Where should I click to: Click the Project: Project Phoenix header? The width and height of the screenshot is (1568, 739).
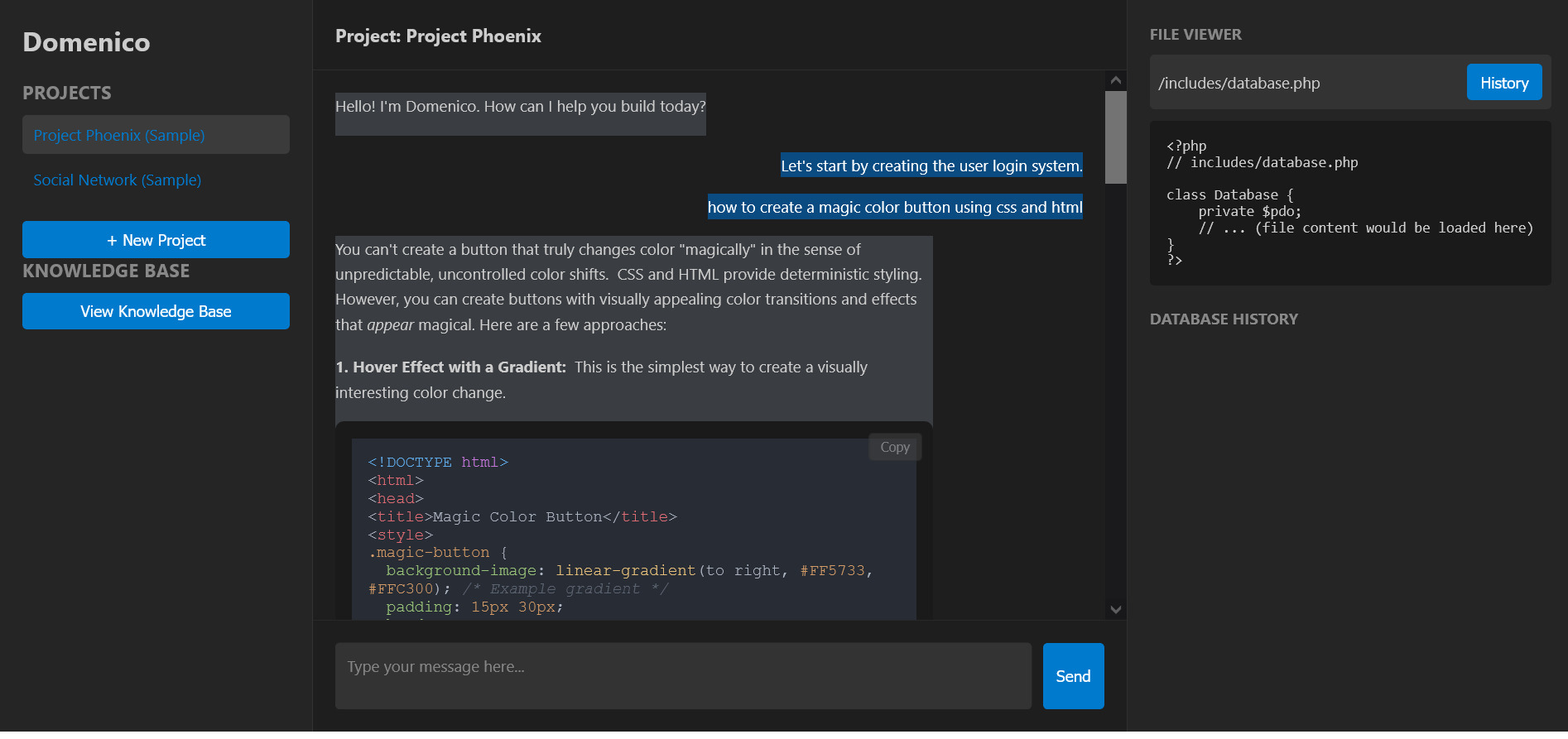438,36
